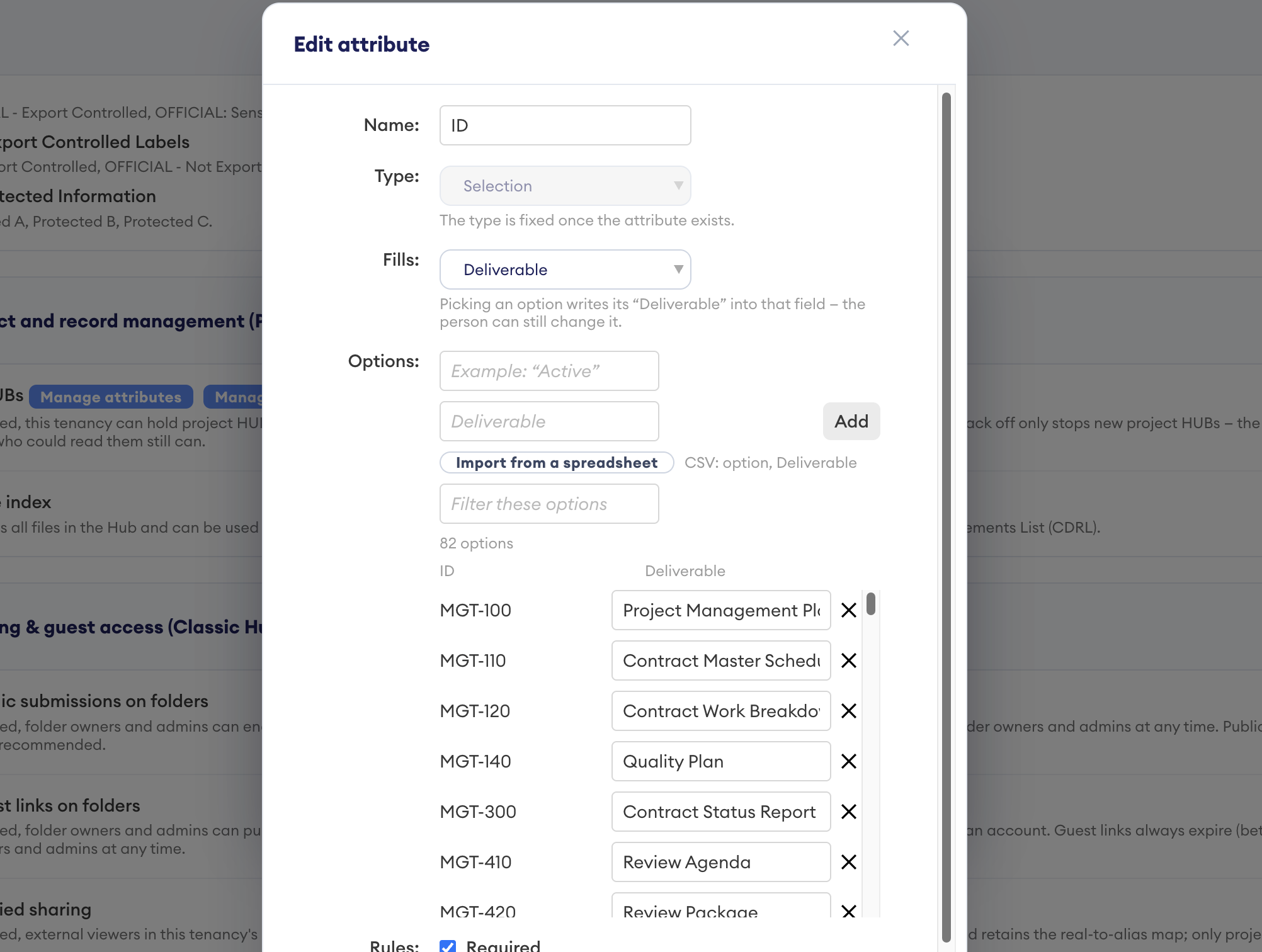
Task: Close the Edit attribute dialog
Action: tap(901, 38)
